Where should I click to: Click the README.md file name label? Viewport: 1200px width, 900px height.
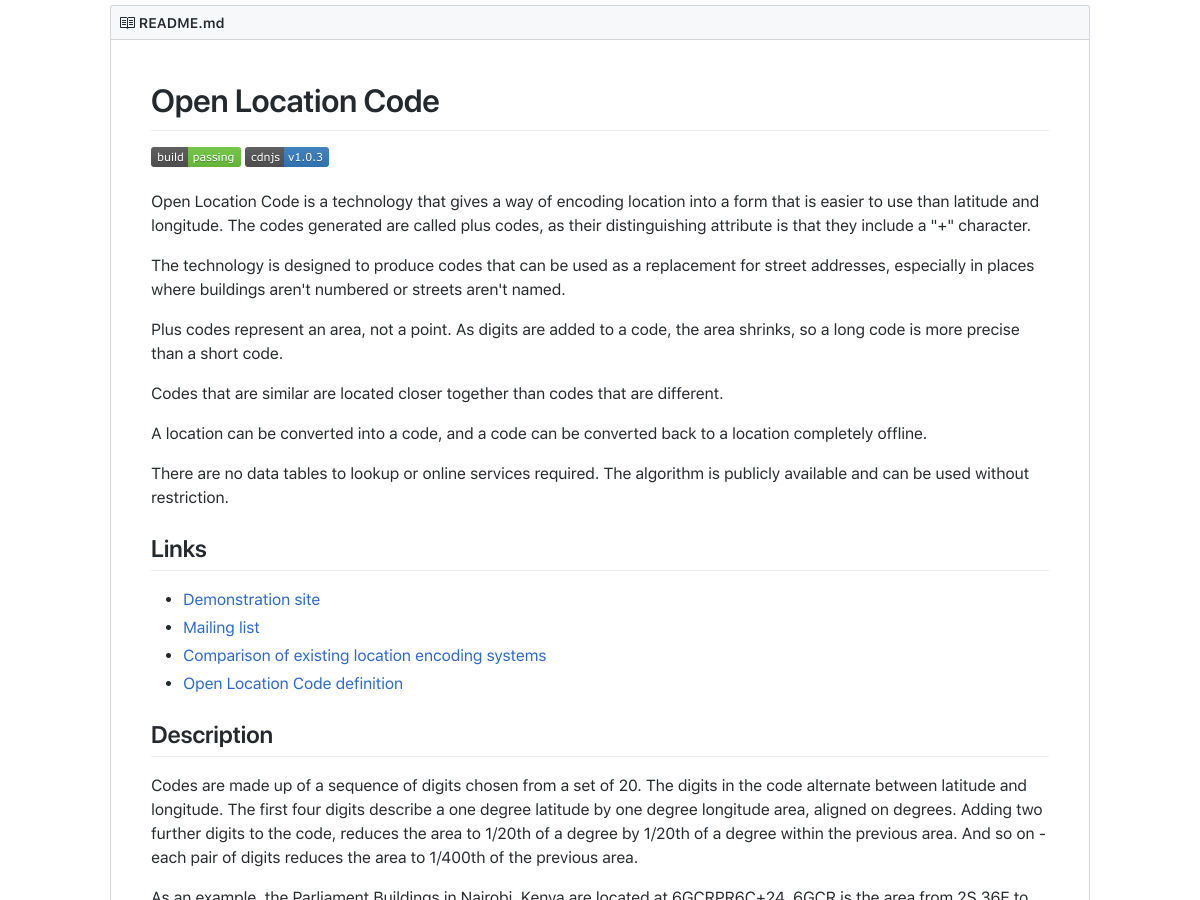tap(182, 23)
